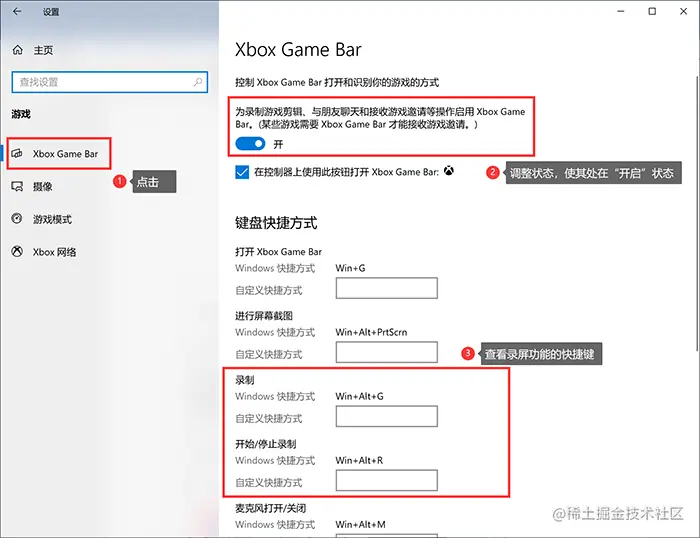Select 游戏模式 in the sidebar
Screen dimensions: 700x538
pyautogui.click(x=52, y=219)
